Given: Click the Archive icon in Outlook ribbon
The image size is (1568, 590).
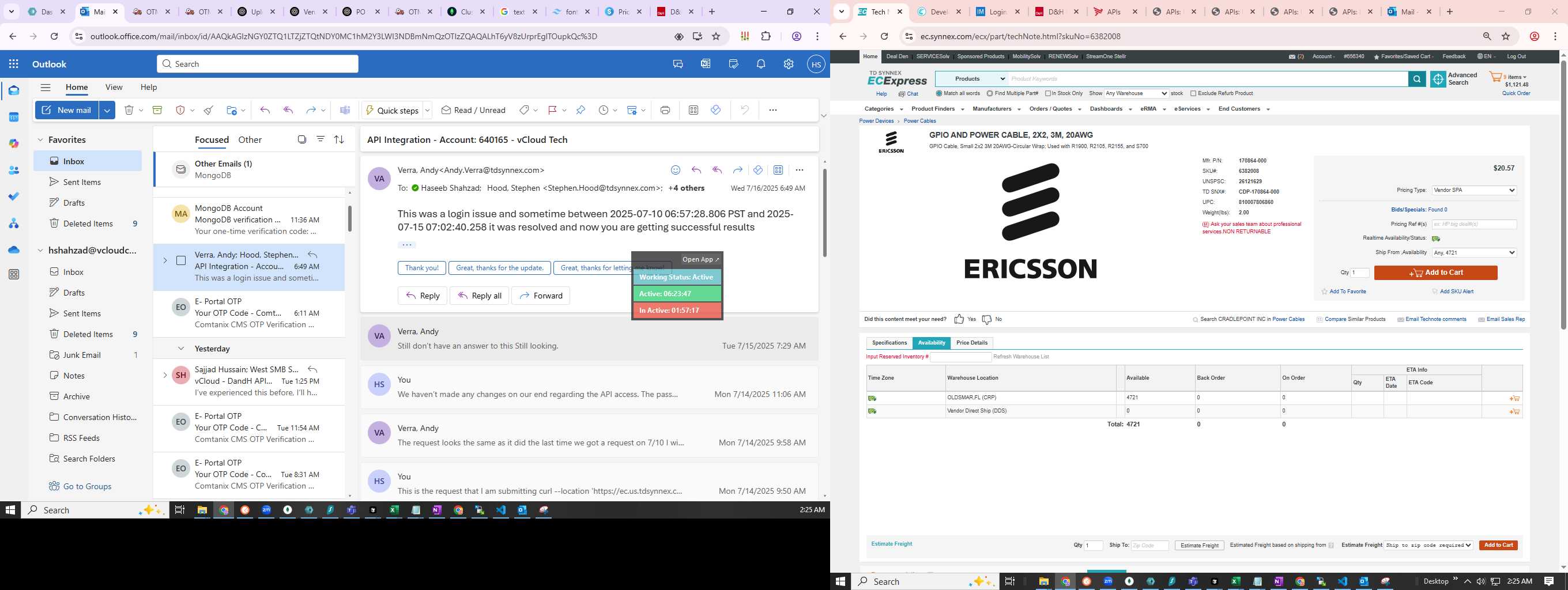Looking at the screenshot, I should (x=157, y=110).
